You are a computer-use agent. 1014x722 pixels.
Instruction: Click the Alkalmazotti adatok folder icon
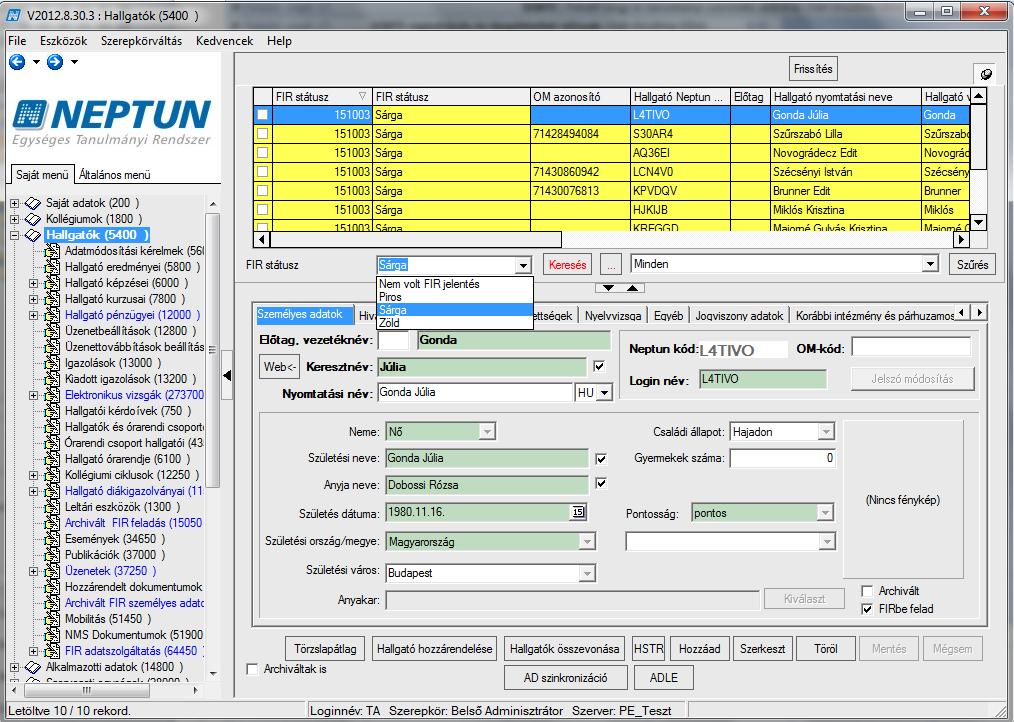32,667
